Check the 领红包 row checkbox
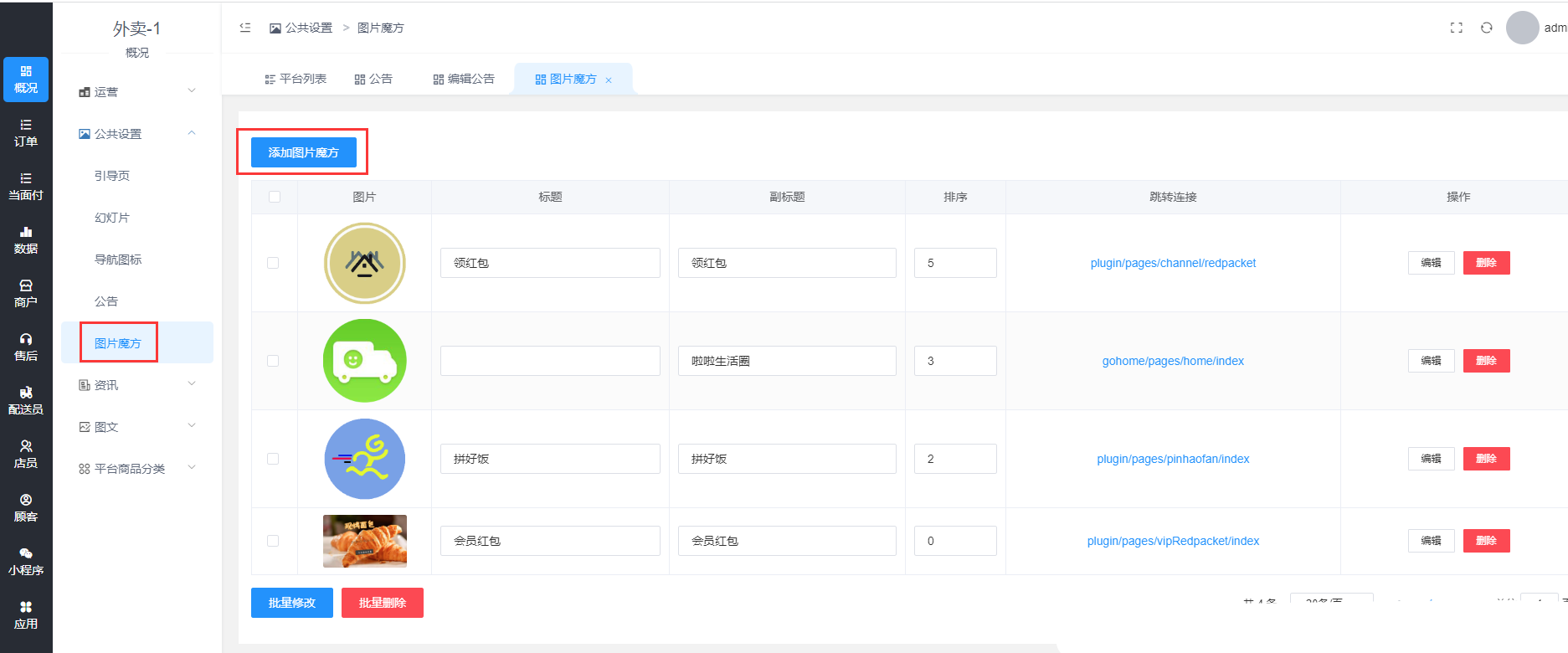This screenshot has width=1568, height=653. [273, 263]
